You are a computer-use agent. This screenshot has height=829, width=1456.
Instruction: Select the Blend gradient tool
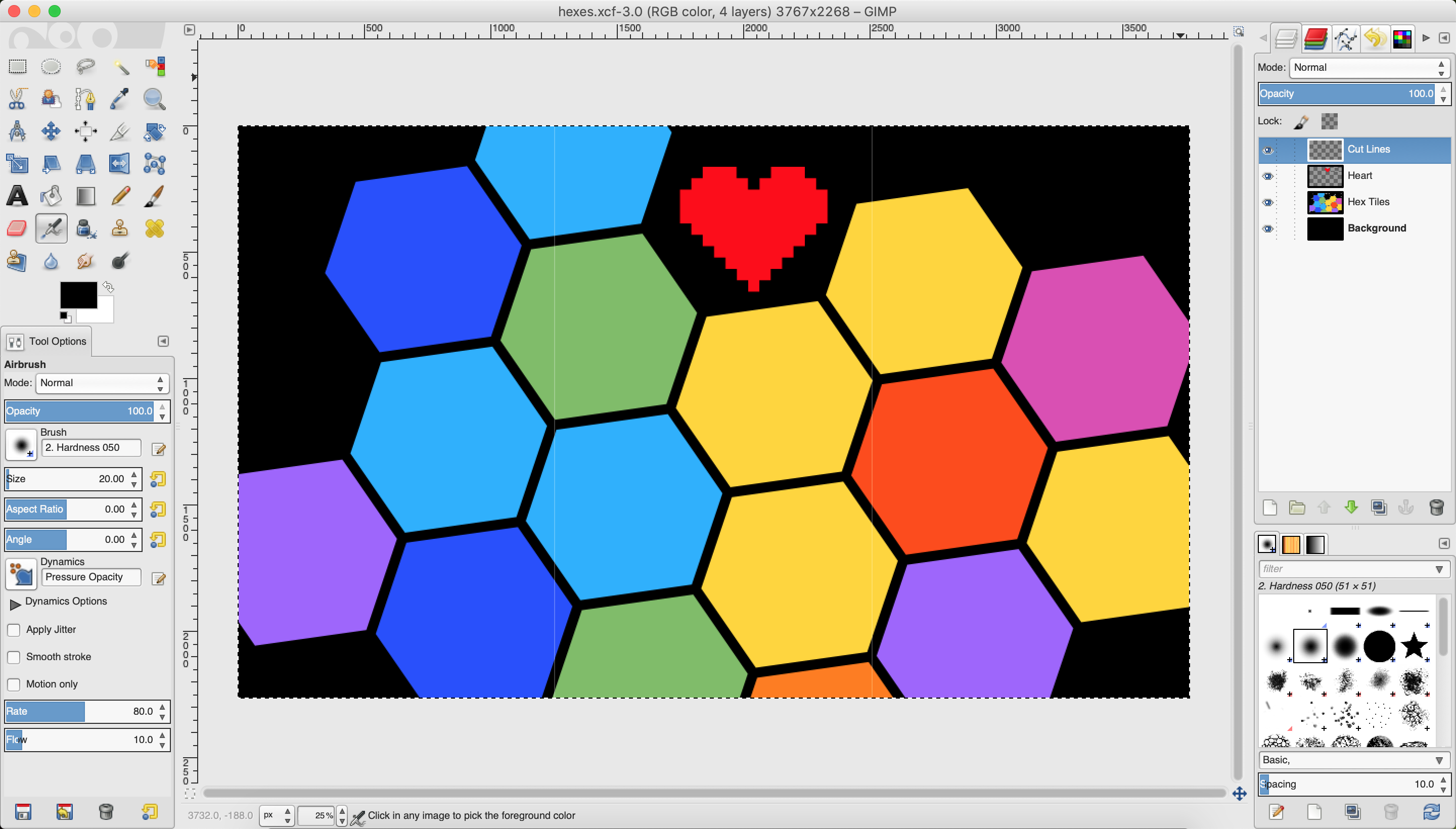coord(85,197)
